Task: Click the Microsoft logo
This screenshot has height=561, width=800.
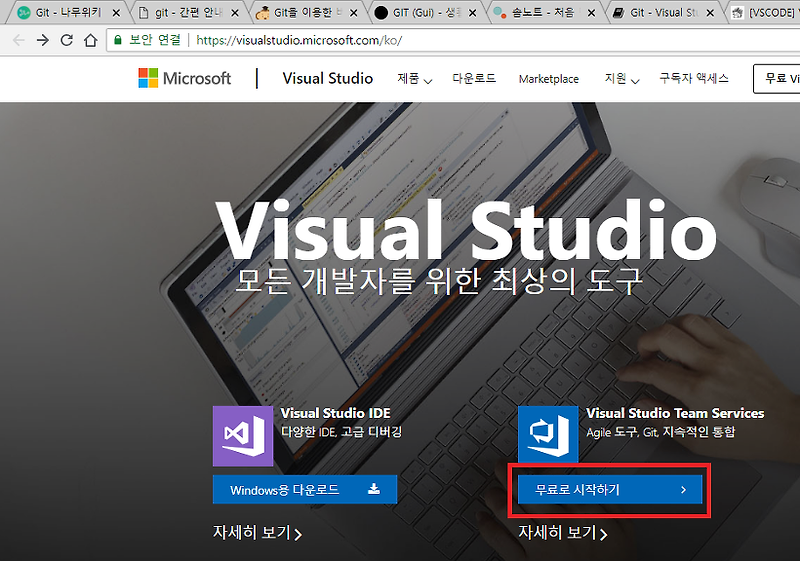Action: coord(185,78)
